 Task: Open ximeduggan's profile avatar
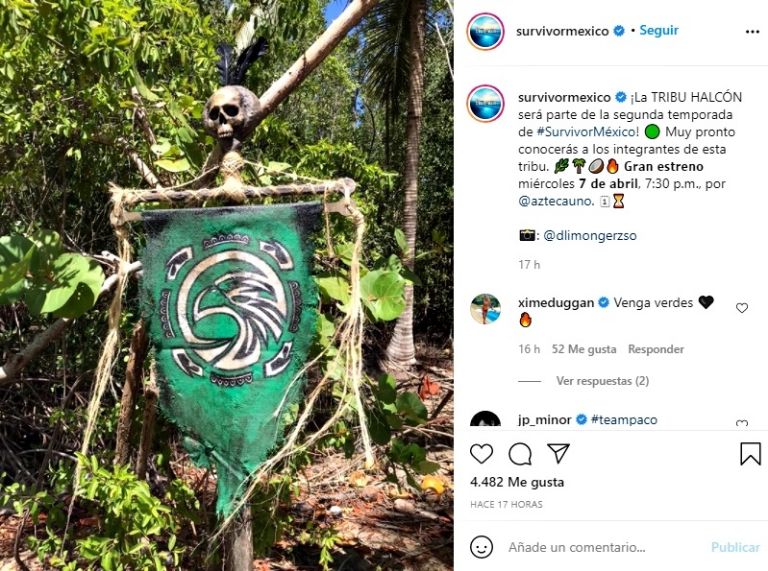pyautogui.click(x=485, y=309)
